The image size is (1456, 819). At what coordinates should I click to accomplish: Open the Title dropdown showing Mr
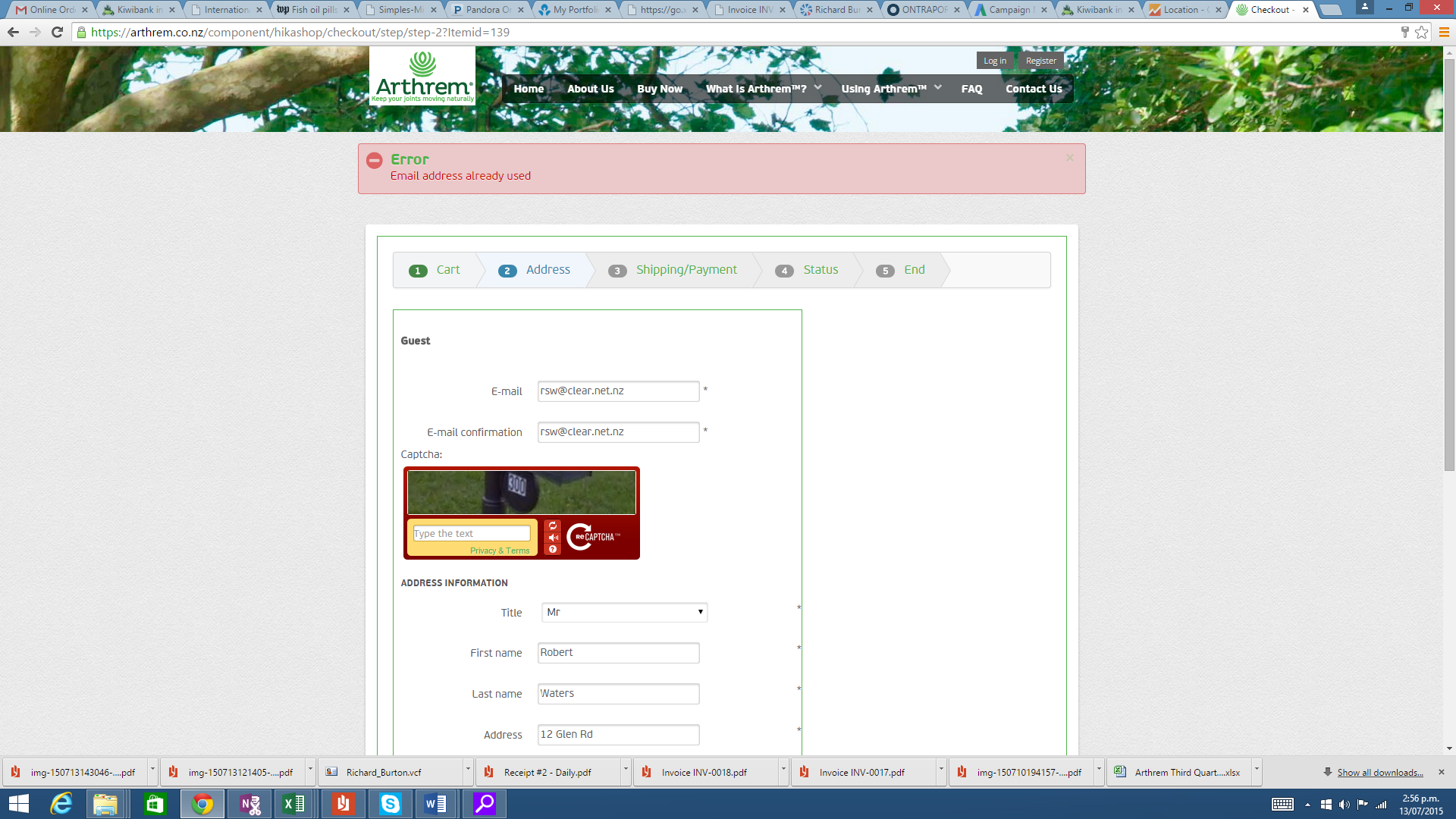[x=624, y=612]
